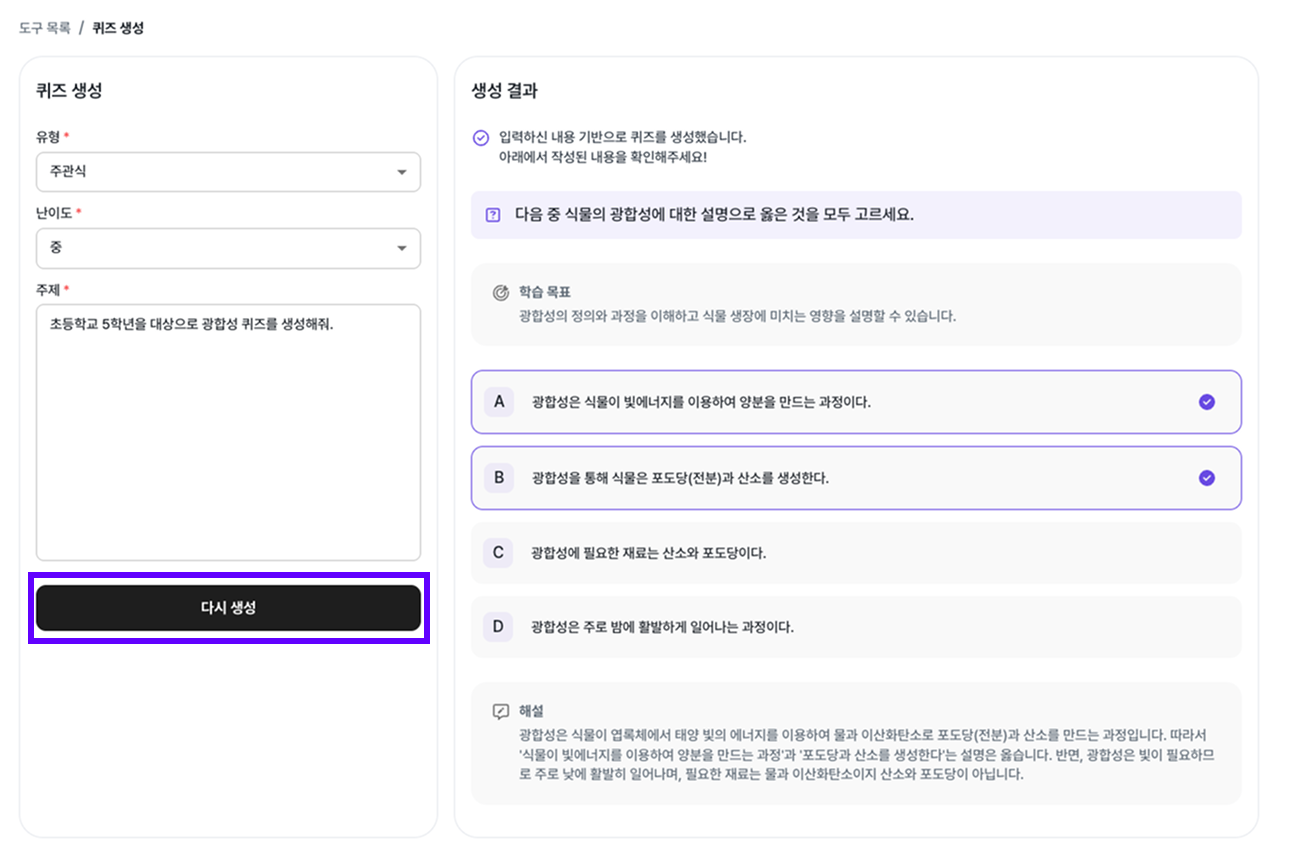The width and height of the screenshot is (1289, 862).
Task: Click the letter badge C on the third option
Action: click(x=497, y=552)
